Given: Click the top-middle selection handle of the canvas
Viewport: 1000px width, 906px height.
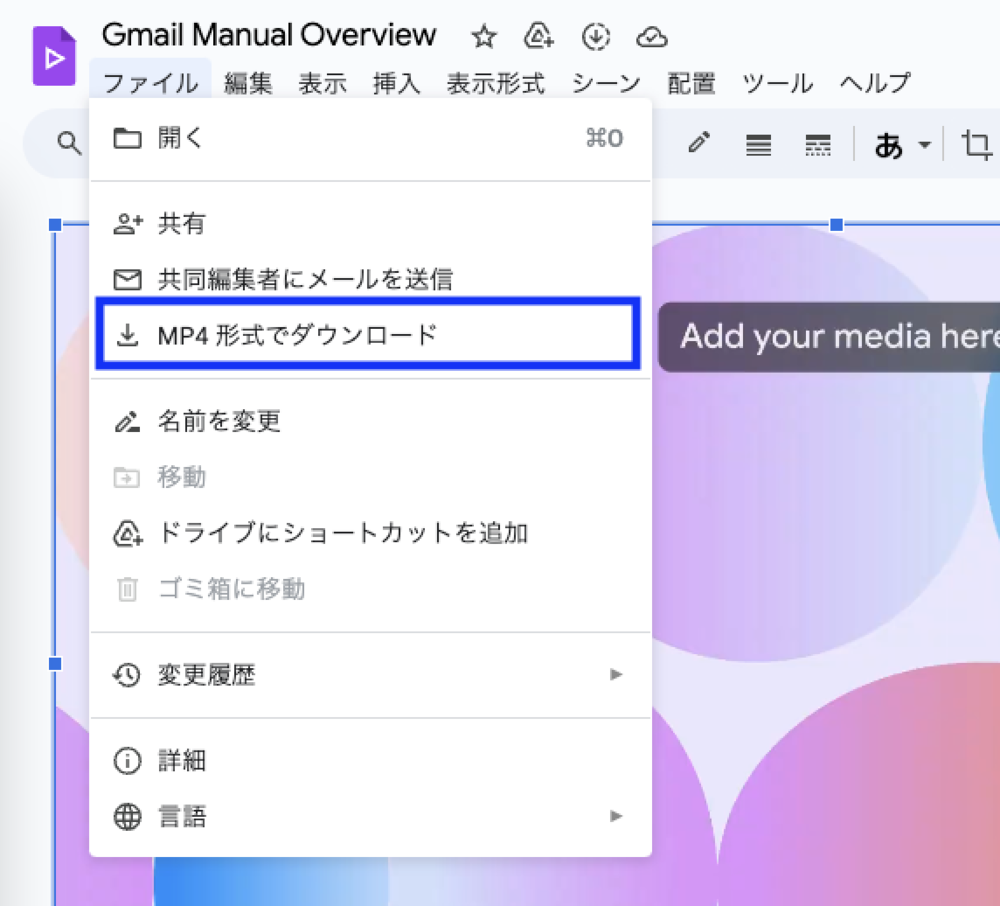Looking at the screenshot, I should pyautogui.click(x=837, y=224).
